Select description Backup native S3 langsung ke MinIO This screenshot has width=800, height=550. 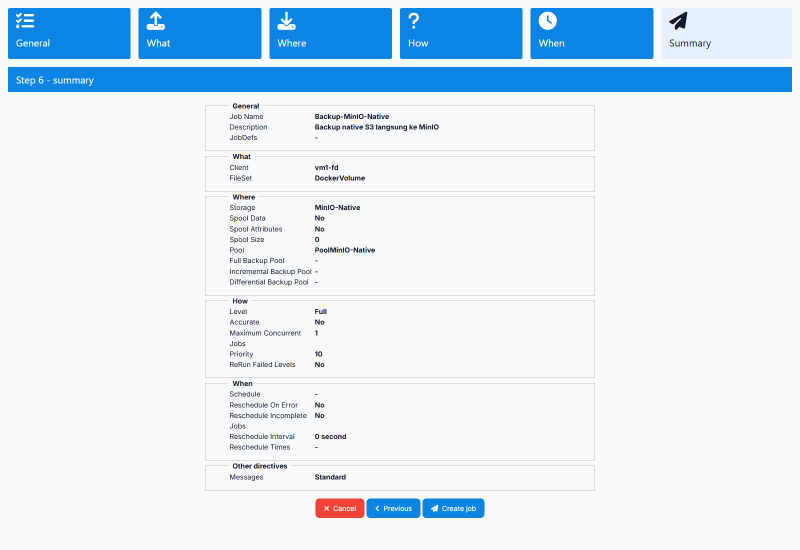[377, 127]
